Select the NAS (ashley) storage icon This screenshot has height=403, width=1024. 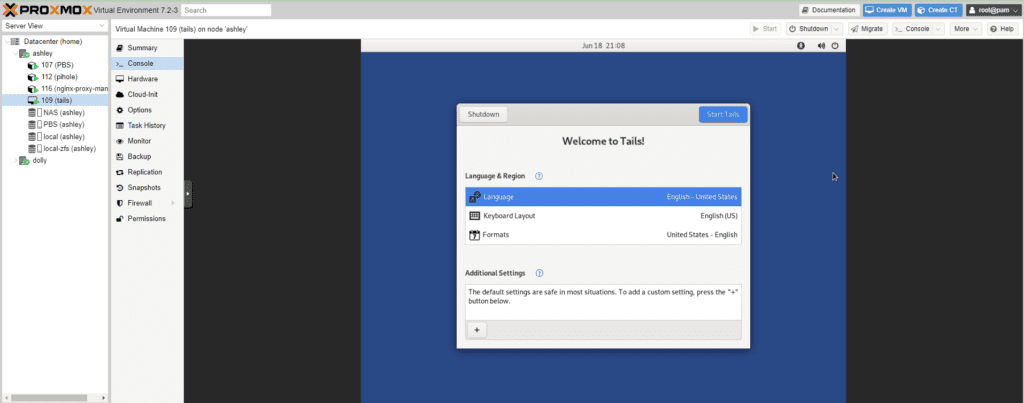pyautogui.click(x=33, y=112)
